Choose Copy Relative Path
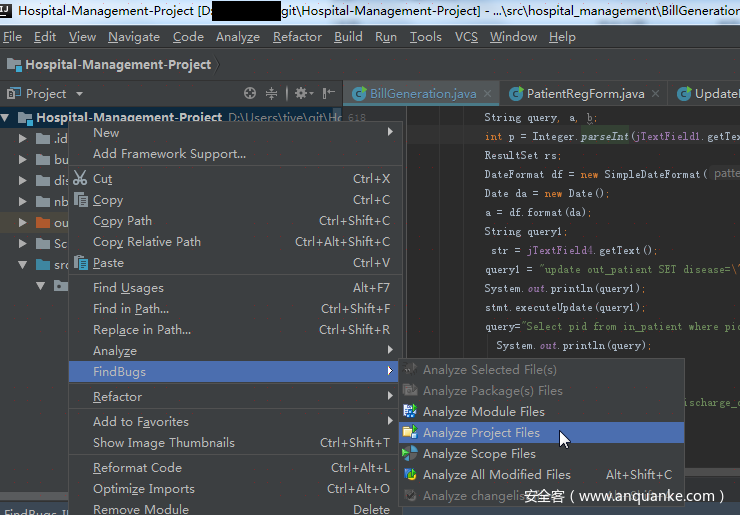 [x=235, y=242]
